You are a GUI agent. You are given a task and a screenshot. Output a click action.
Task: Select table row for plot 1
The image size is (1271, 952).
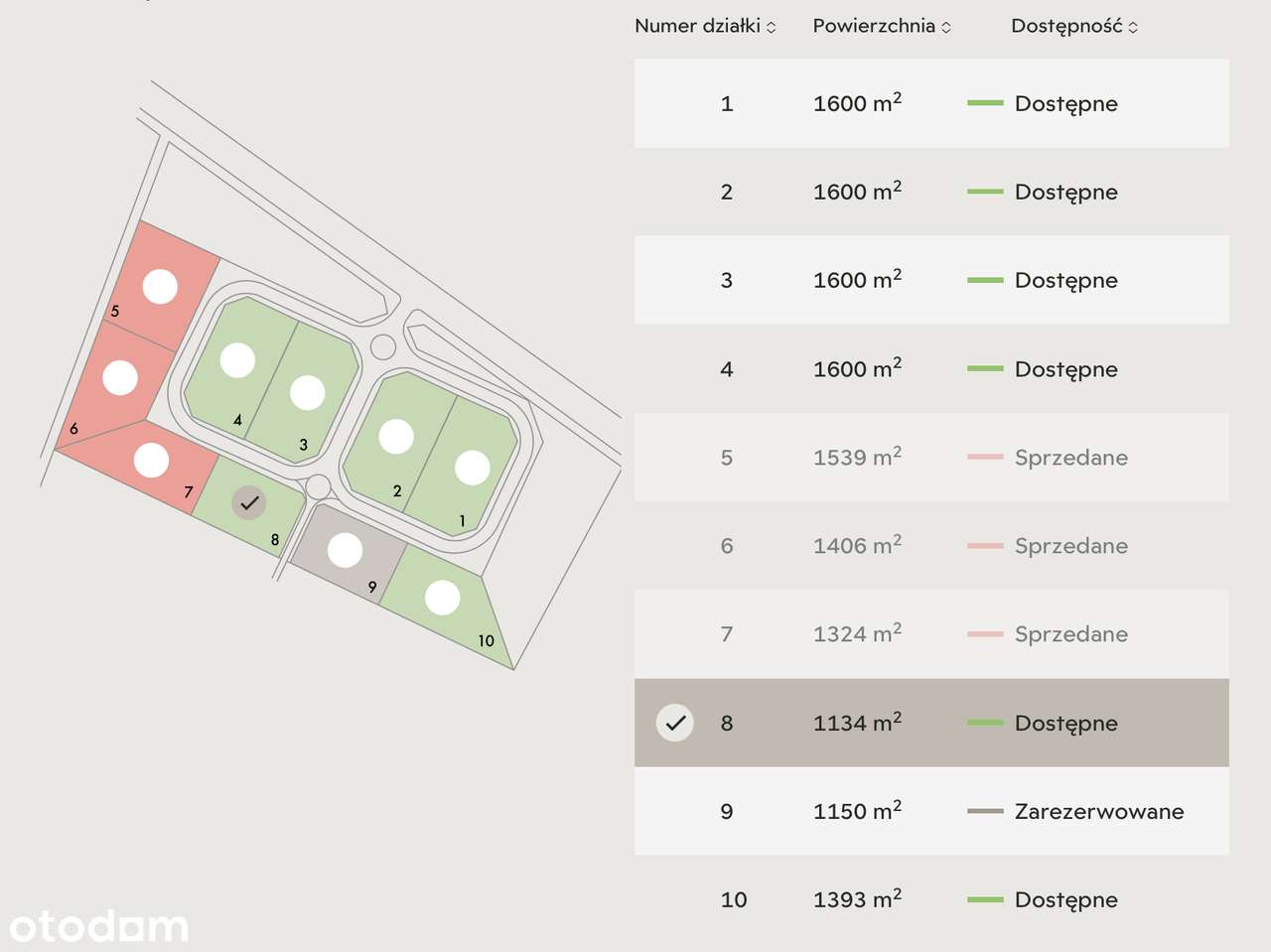pyautogui.click(x=930, y=103)
